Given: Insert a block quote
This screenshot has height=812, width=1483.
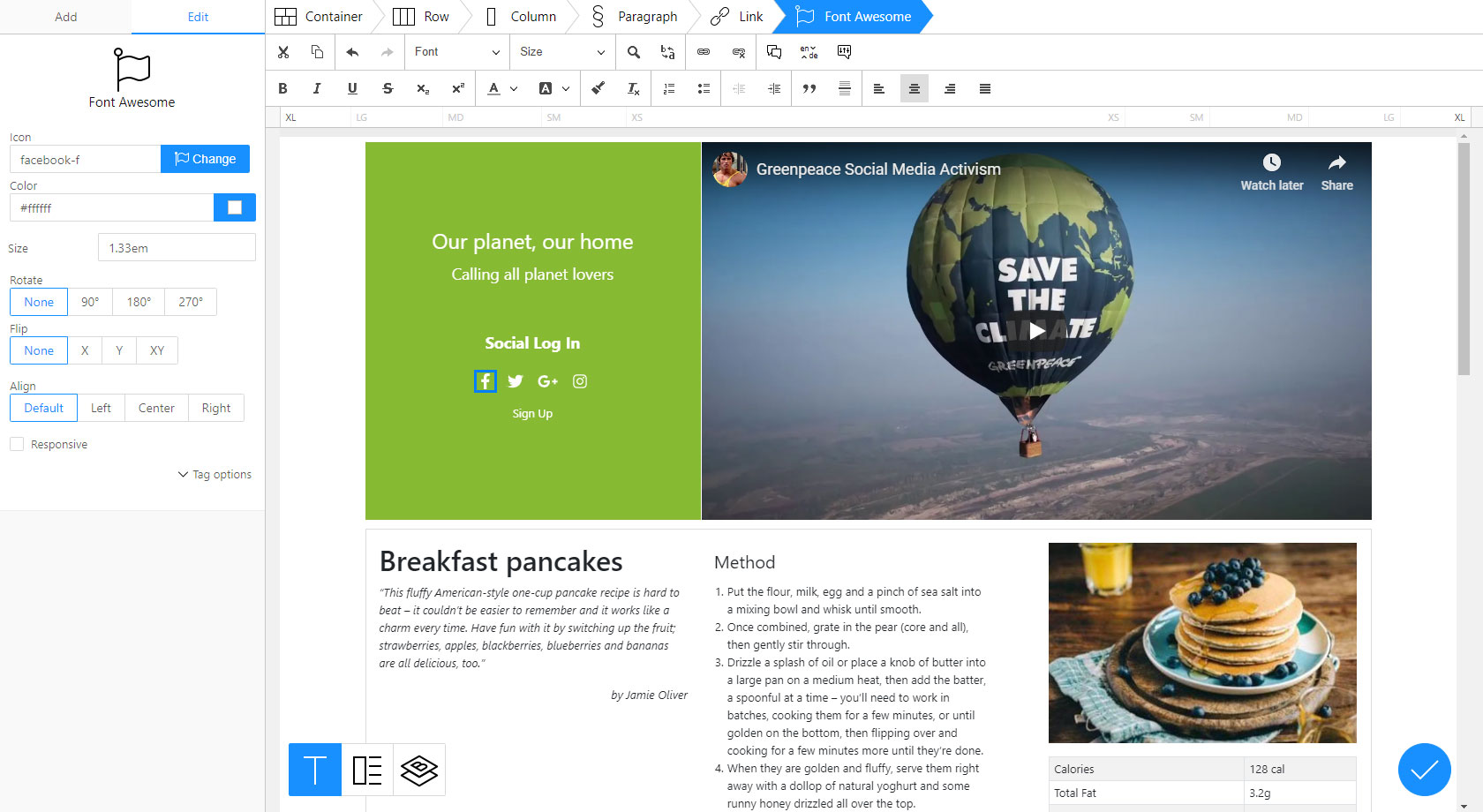Looking at the screenshot, I should click(x=809, y=88).
